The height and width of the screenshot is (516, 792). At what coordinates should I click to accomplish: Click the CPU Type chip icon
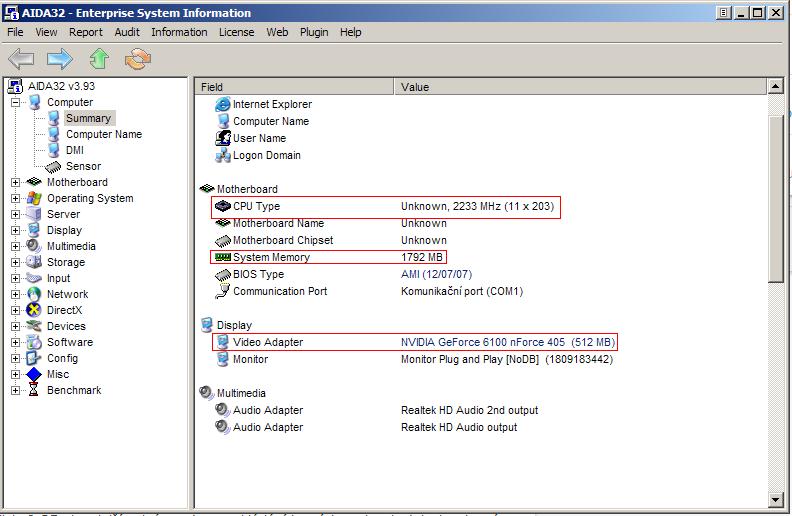pos(222,206)
